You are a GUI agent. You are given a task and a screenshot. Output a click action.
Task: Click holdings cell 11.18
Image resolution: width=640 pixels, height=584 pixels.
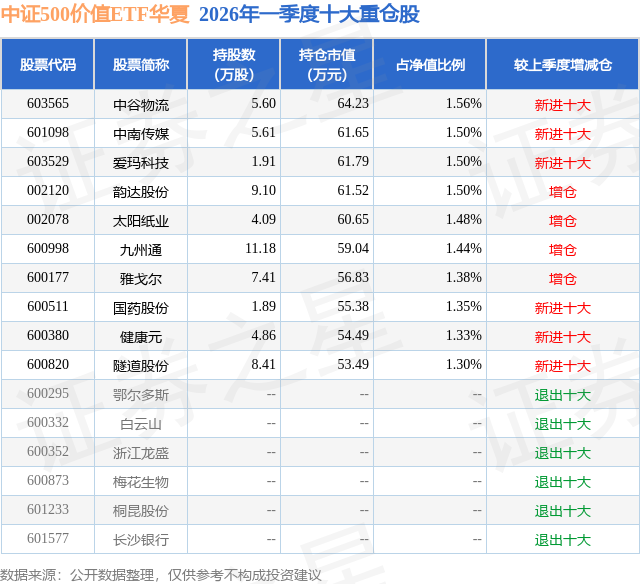(x=261, y=249)
